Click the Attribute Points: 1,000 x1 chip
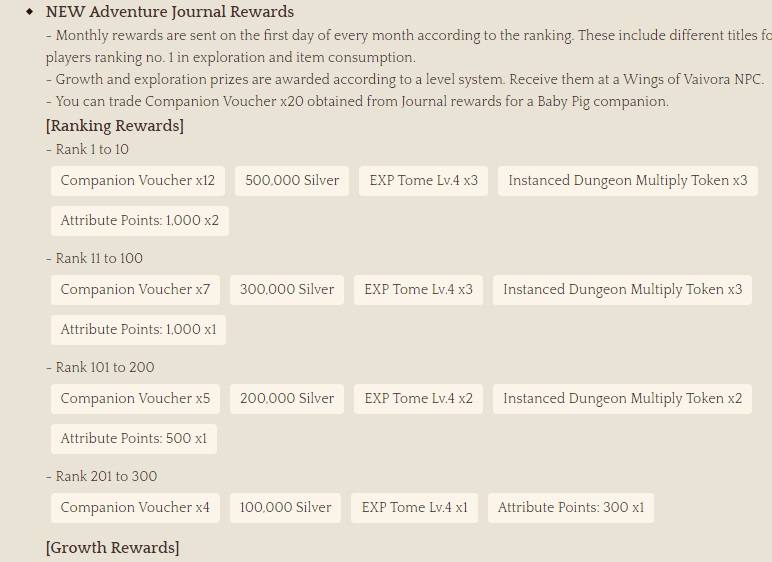772x562 pixels. [138, 330]
